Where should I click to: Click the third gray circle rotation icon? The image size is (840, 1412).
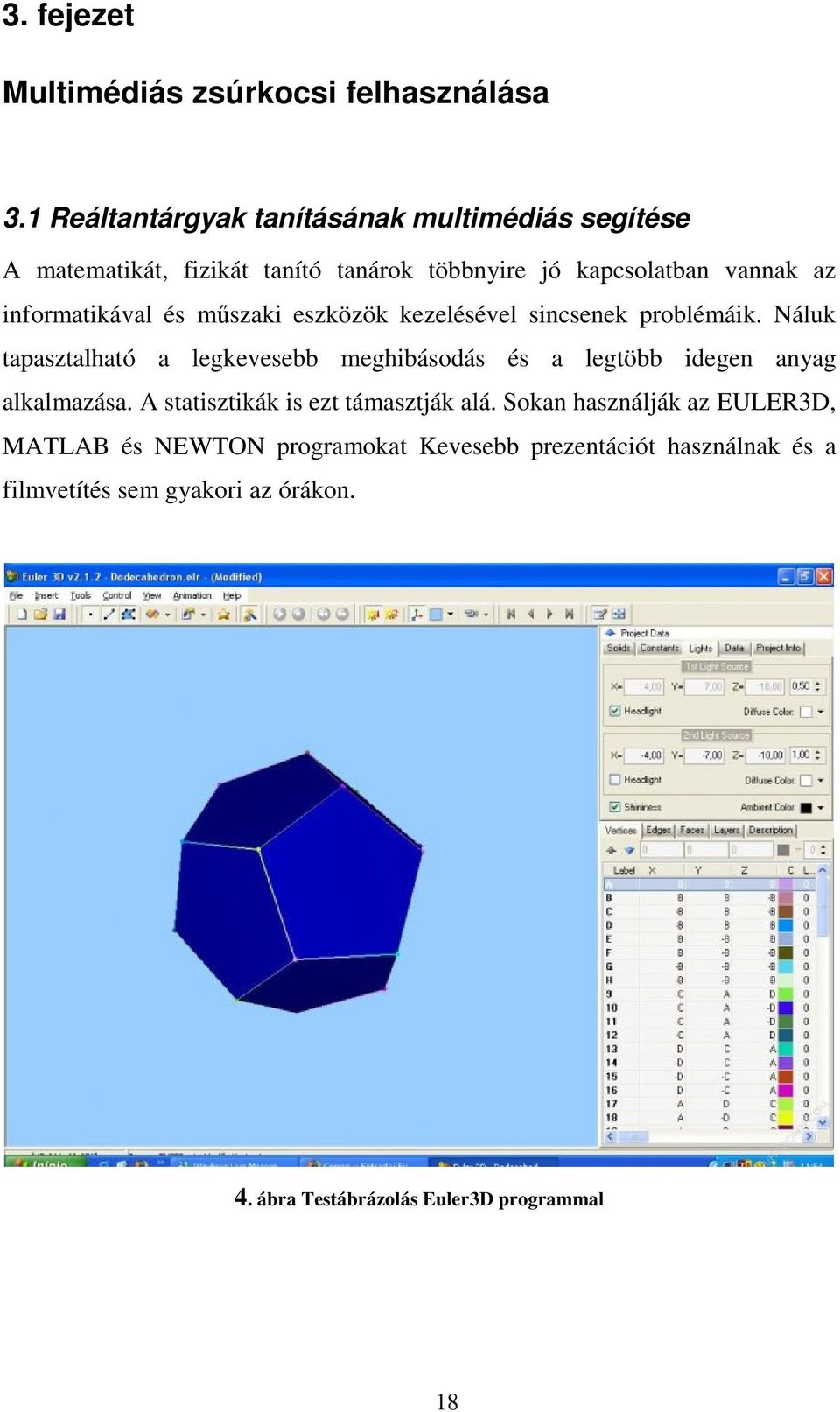[323, 615]
